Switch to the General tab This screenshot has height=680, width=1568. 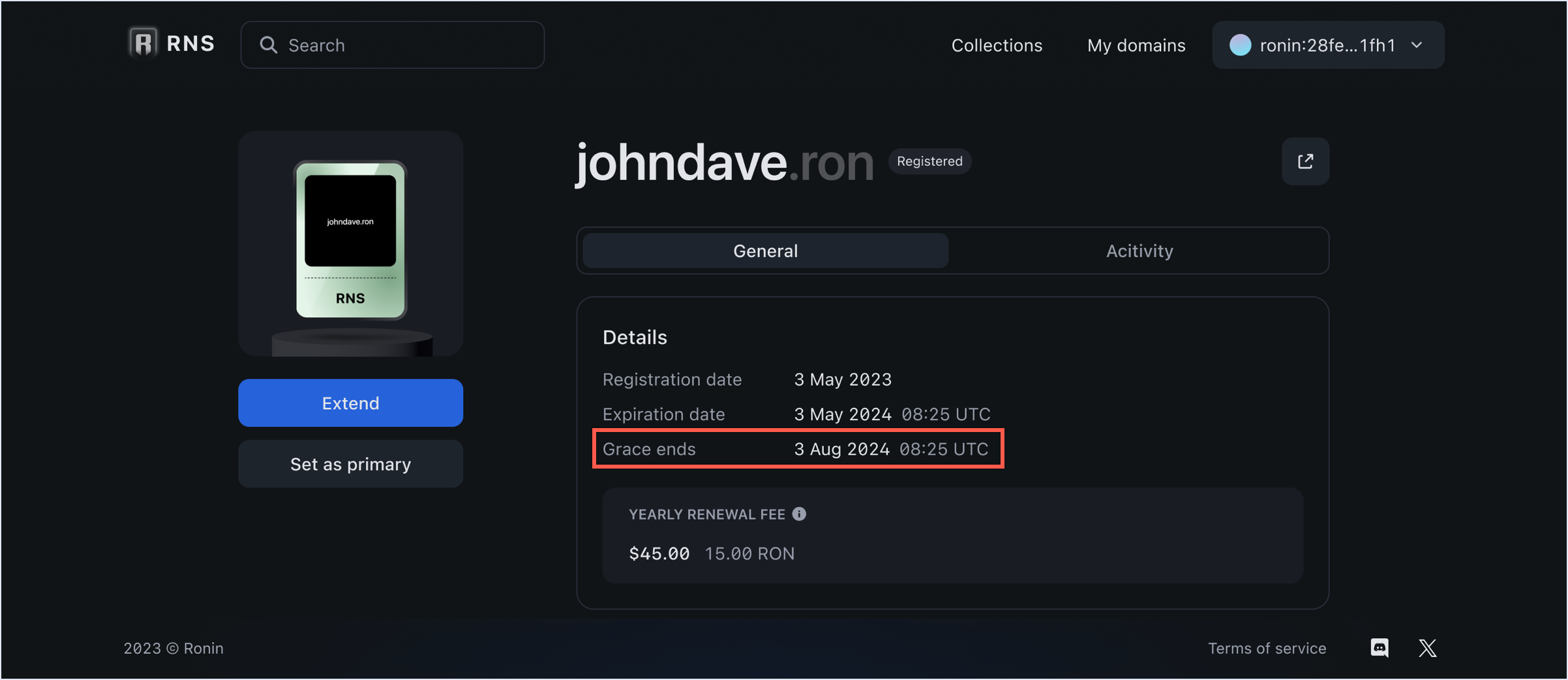tap(765, 251)
